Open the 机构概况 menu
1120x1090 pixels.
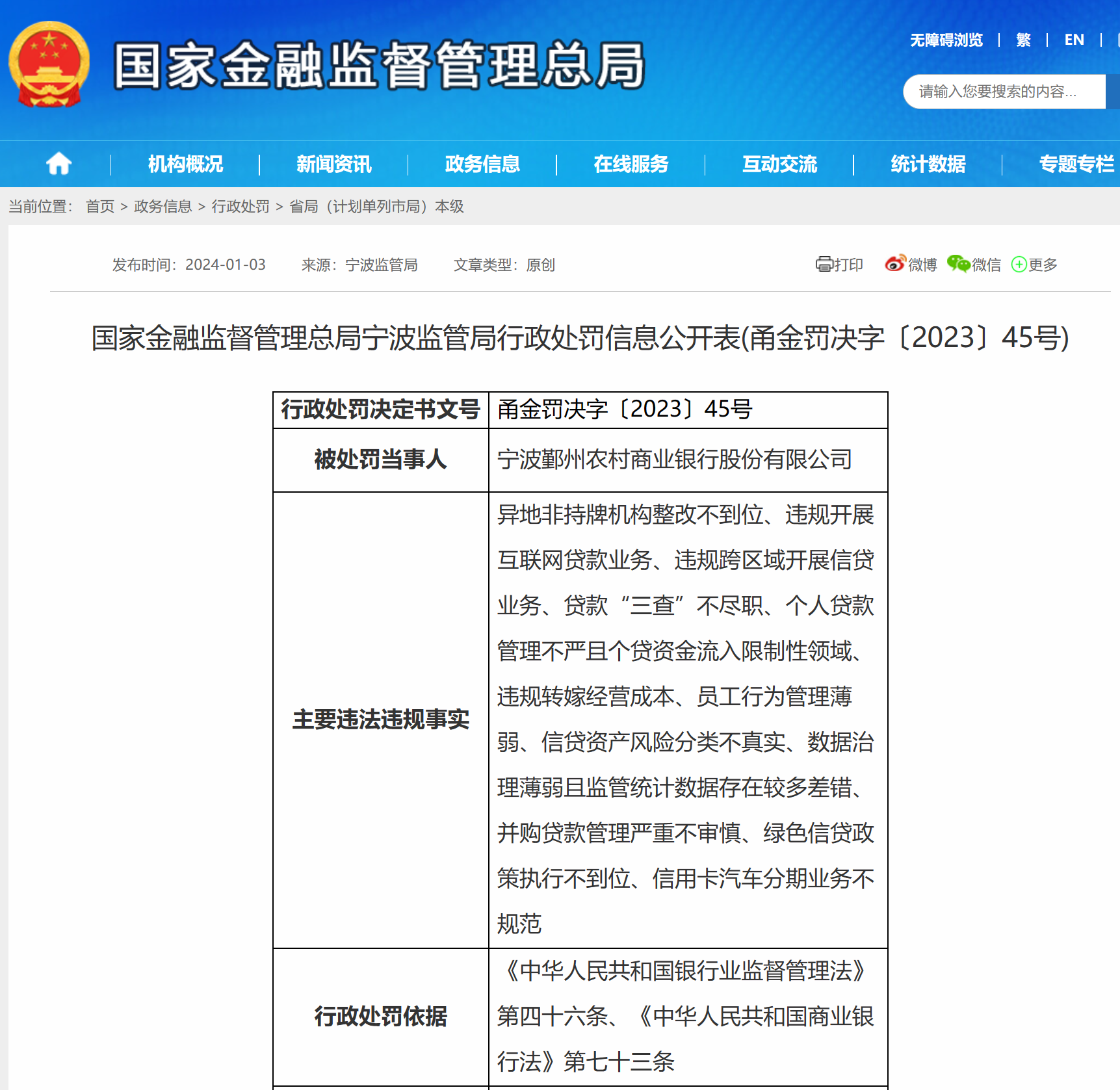coord(185,164)
